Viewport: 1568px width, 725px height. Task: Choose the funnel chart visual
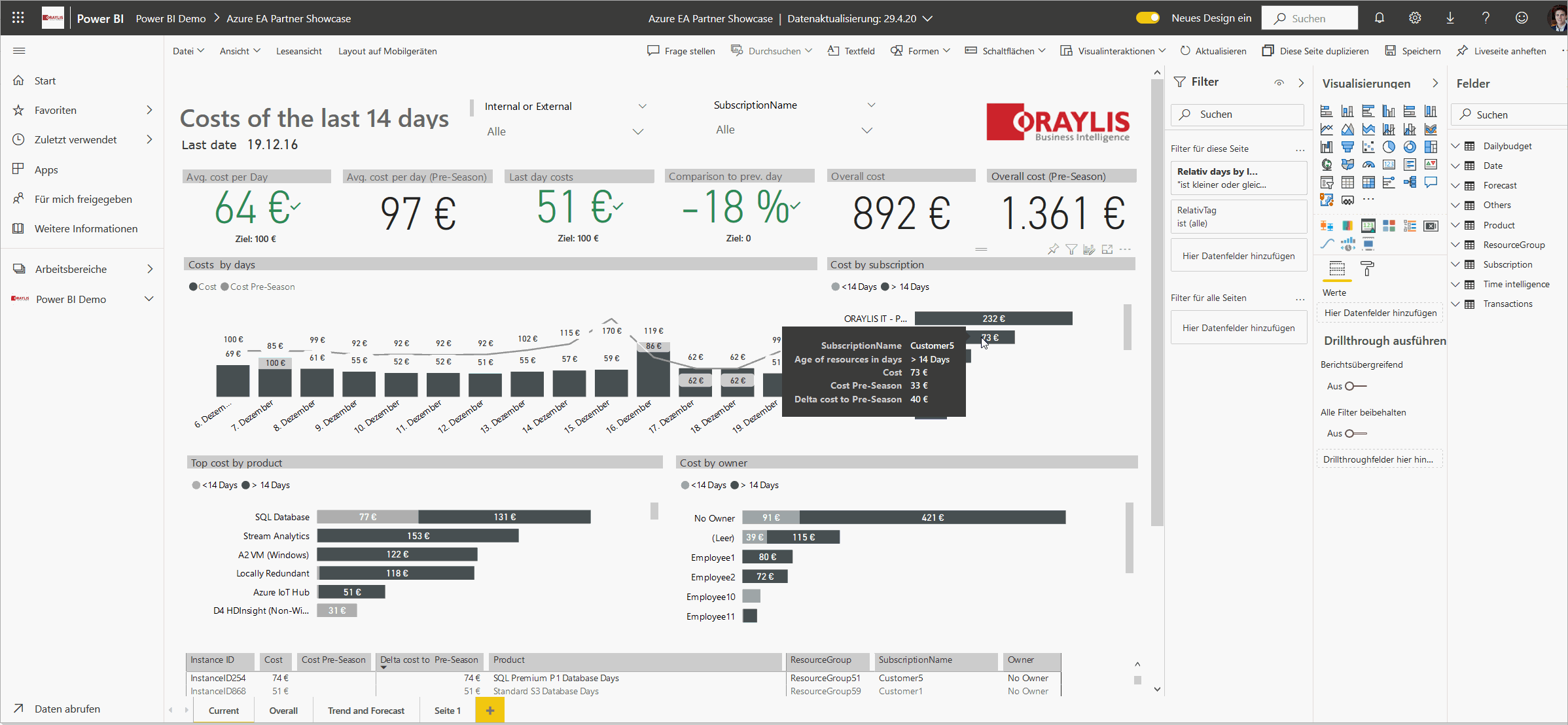click(1347, 147)
